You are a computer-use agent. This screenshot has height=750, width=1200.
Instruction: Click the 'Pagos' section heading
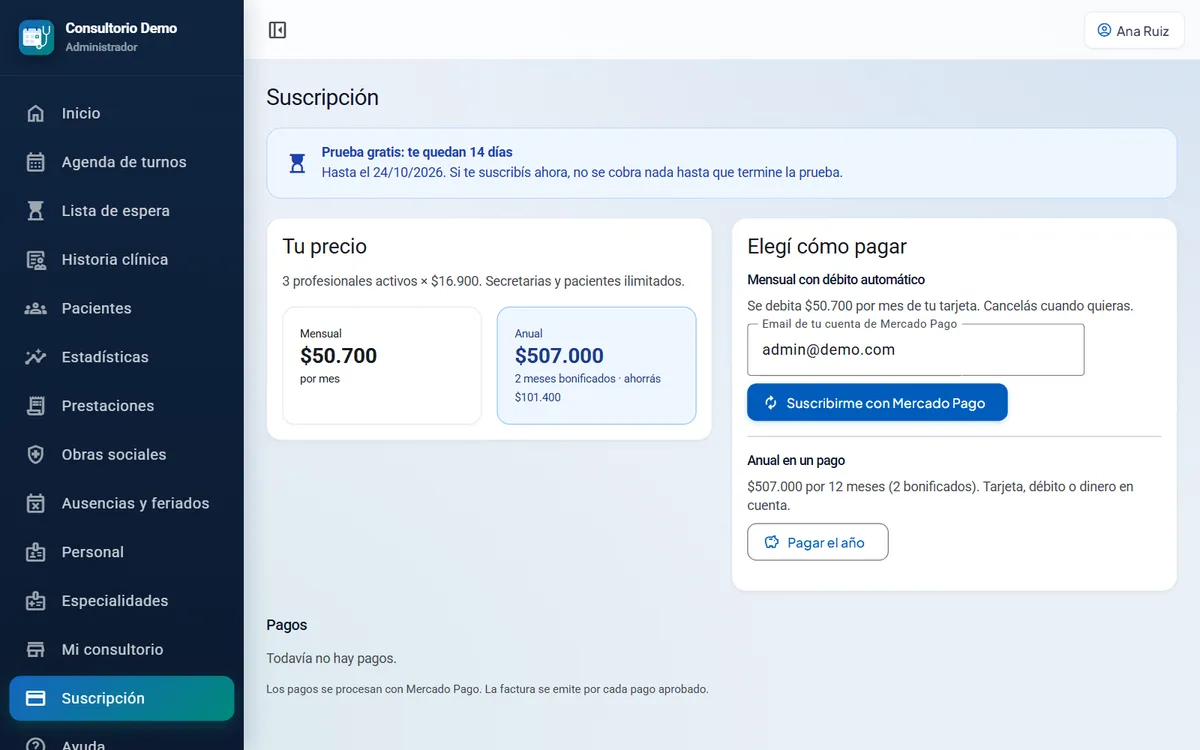pos(287,625)
